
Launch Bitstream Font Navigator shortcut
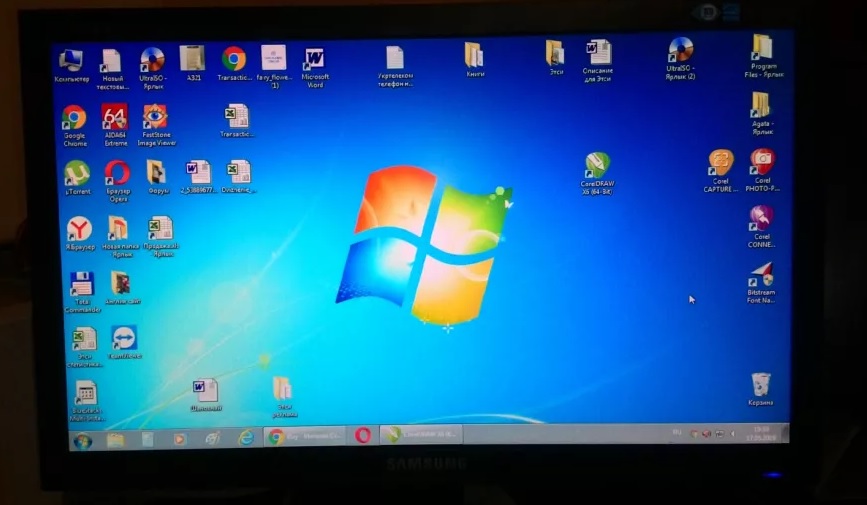click(761, 283)
